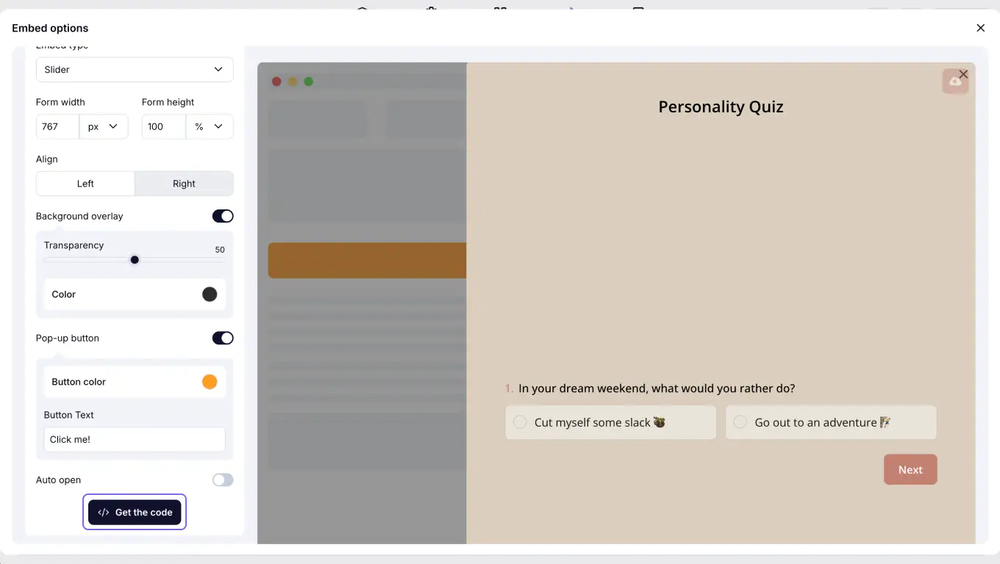Click the yellow window dot in preview
Viewport: 1000px width, 564px height.
point(293,82)
